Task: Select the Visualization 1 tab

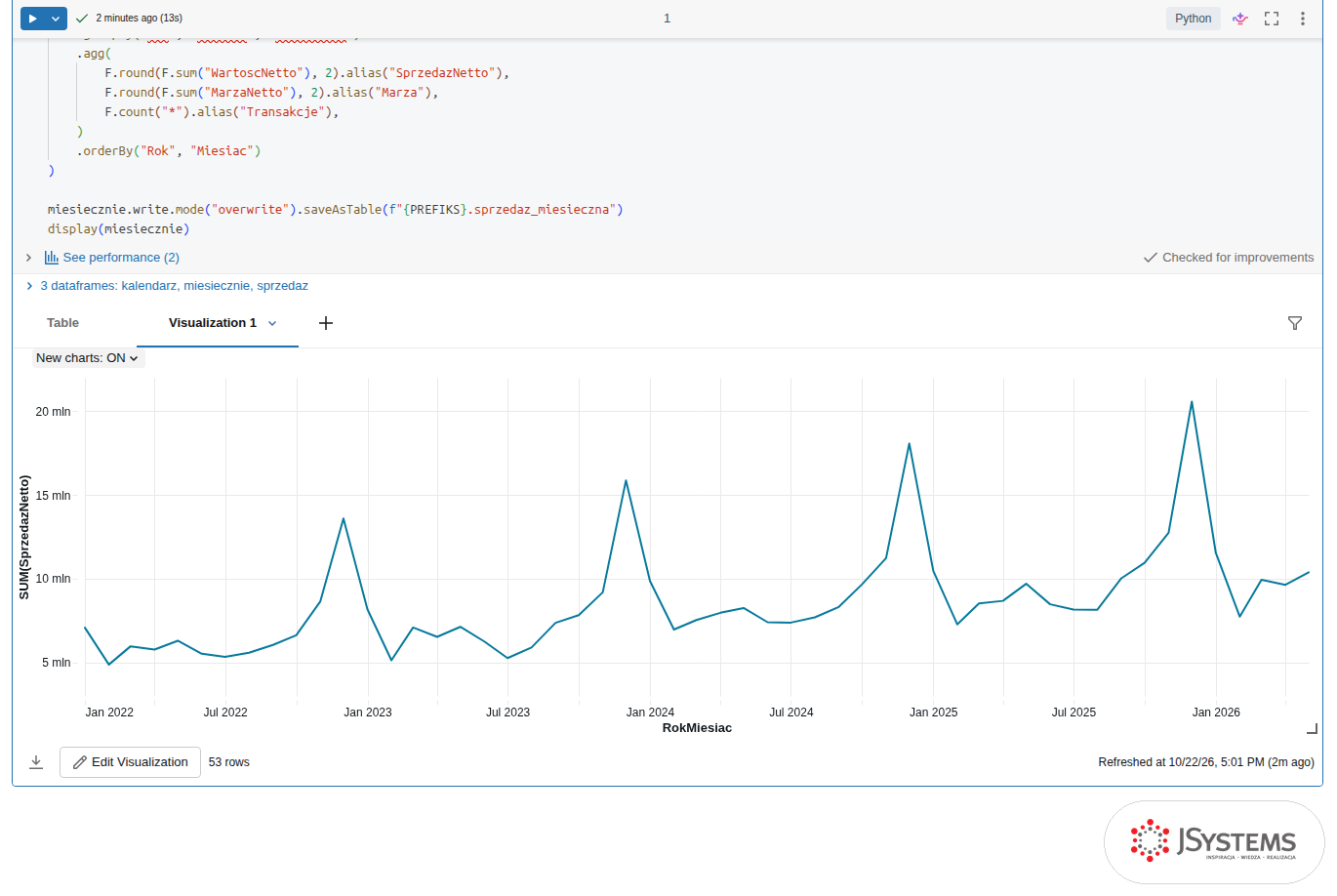Action: pyautogui.click(x=212, y=323)
